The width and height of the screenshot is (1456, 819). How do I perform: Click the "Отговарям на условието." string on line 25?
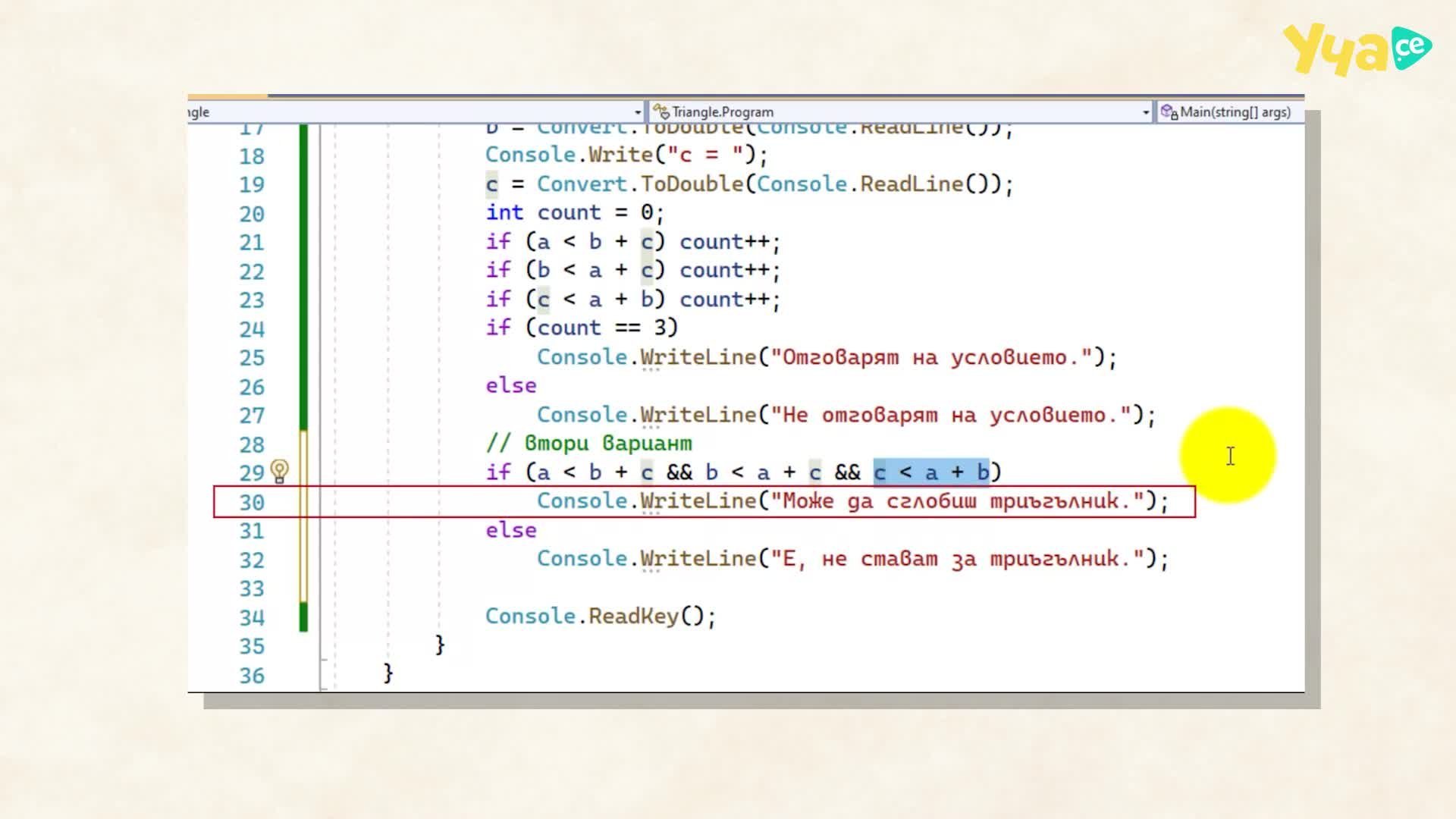point(931,356)
